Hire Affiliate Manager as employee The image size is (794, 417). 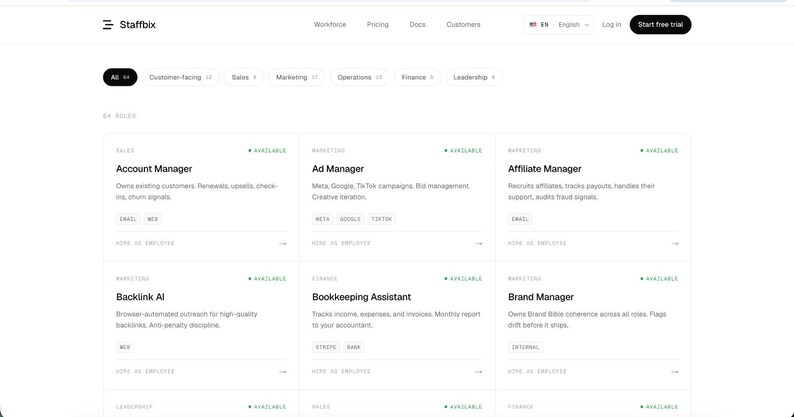[x=537, y=243]
